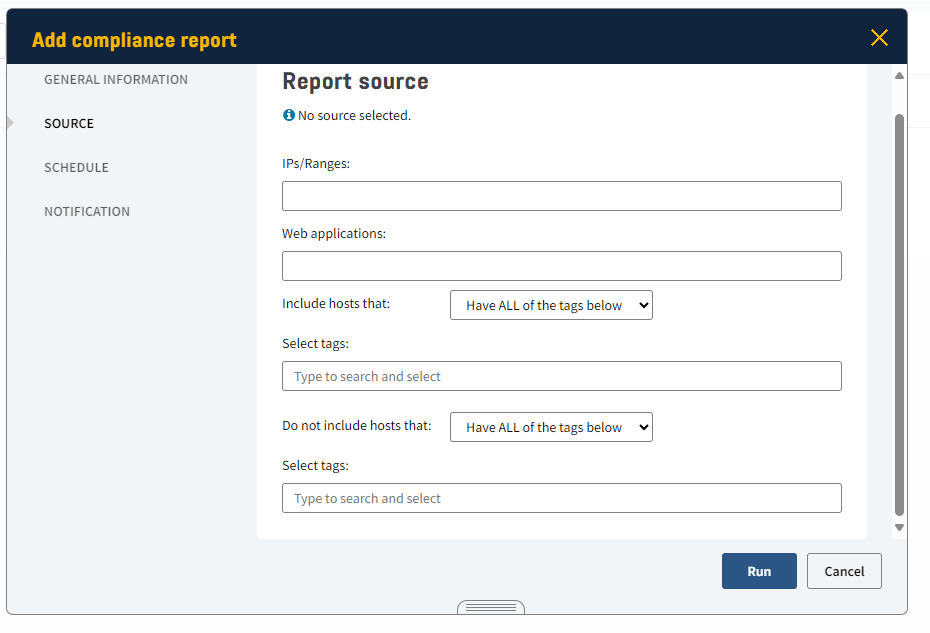This screenshot has width=930, height=633.
Task: Open the Do not include hosts dropdown
Action: pyautogui.click(x=551, y=427)
